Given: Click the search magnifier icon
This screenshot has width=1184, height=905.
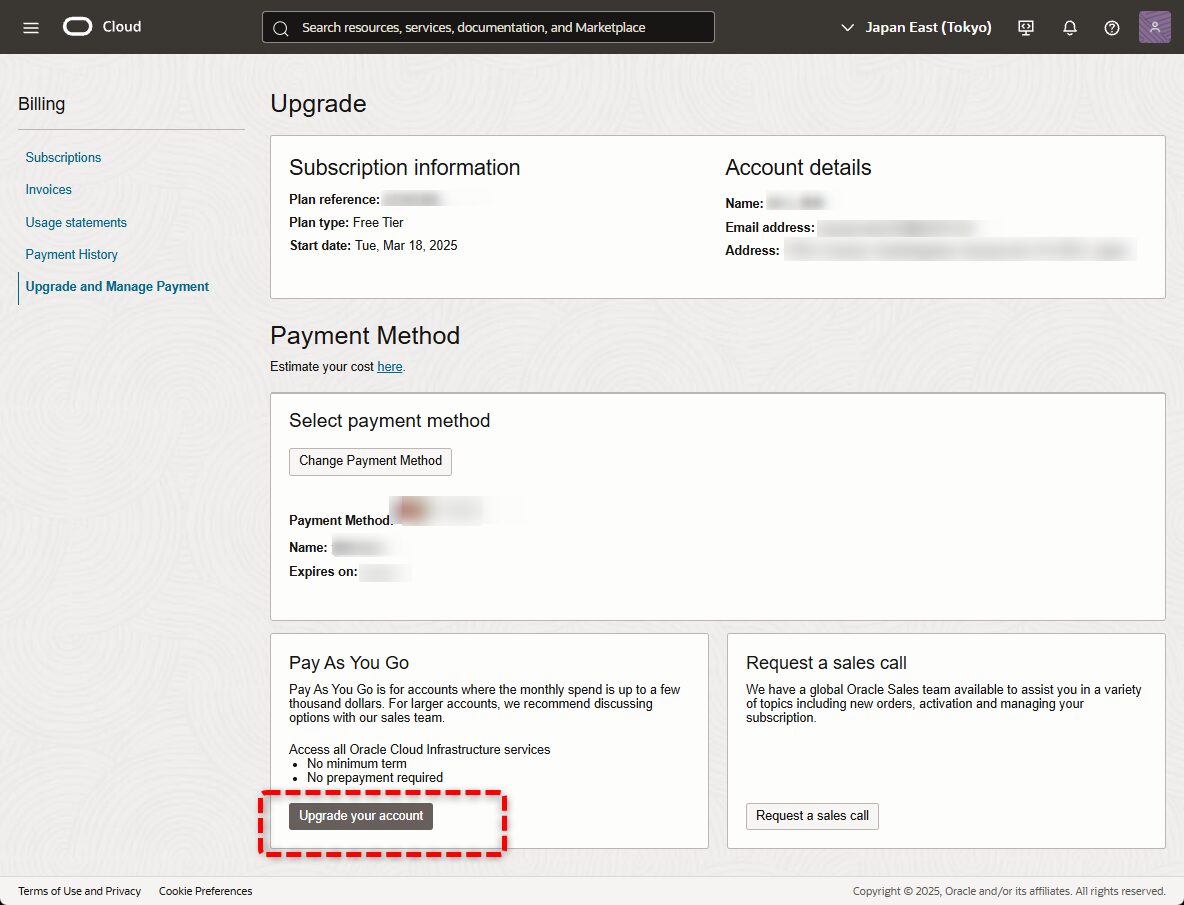Looking at the screenshot, I should coord(281,29).
